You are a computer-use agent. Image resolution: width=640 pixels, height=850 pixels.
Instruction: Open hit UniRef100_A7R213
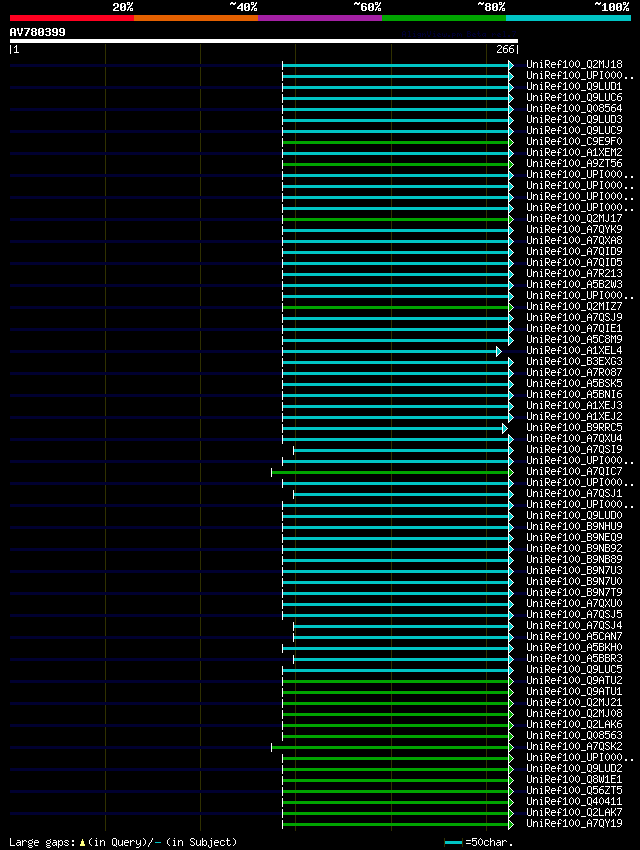[574, 274]
